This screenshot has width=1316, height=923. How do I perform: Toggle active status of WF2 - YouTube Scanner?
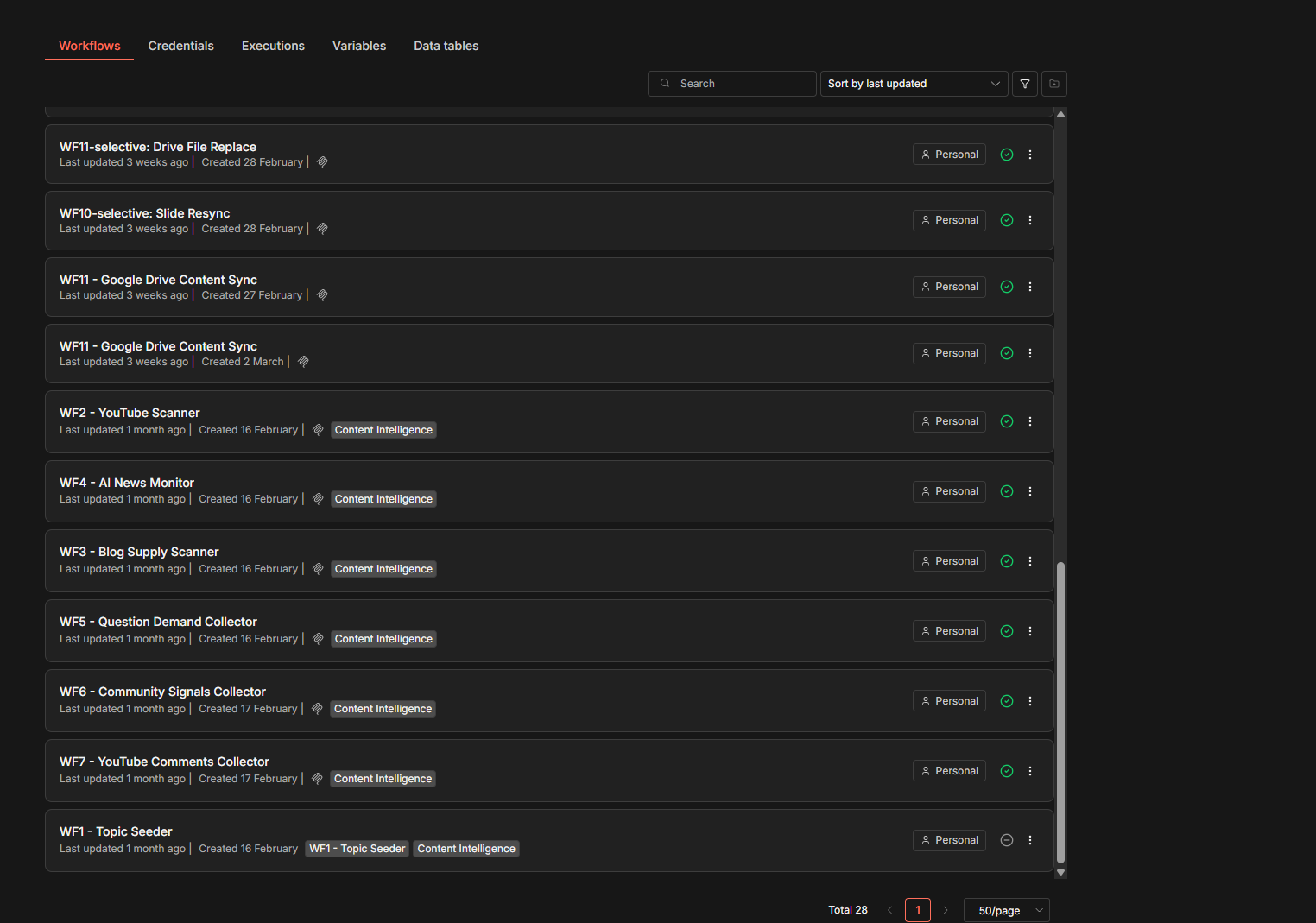(1006, 420)
